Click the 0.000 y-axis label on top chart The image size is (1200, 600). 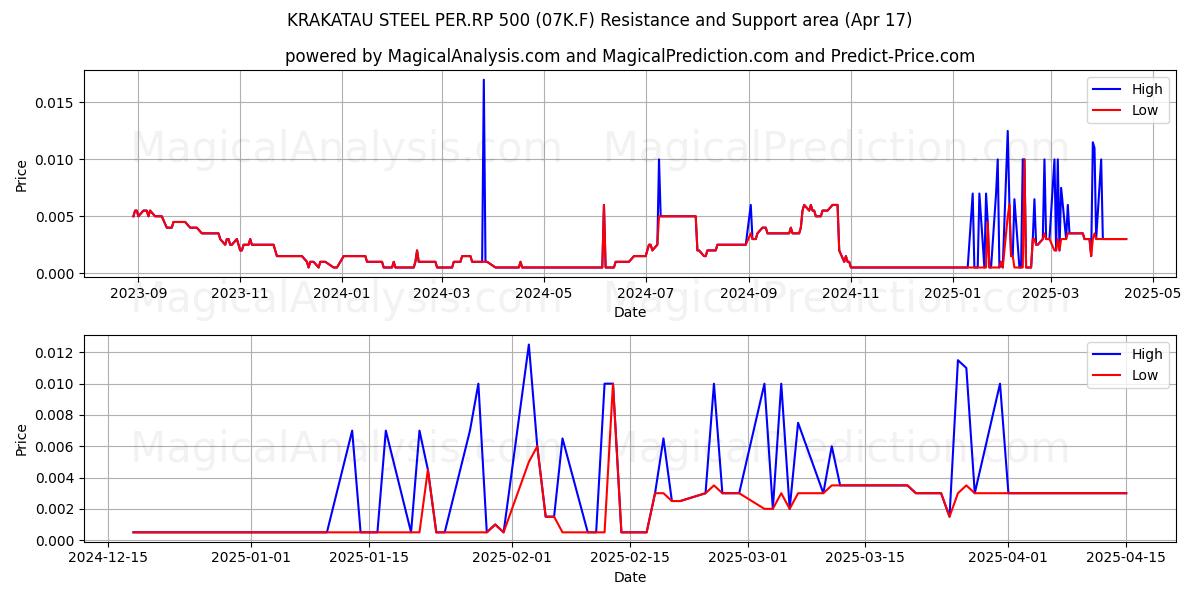point(56,274)
